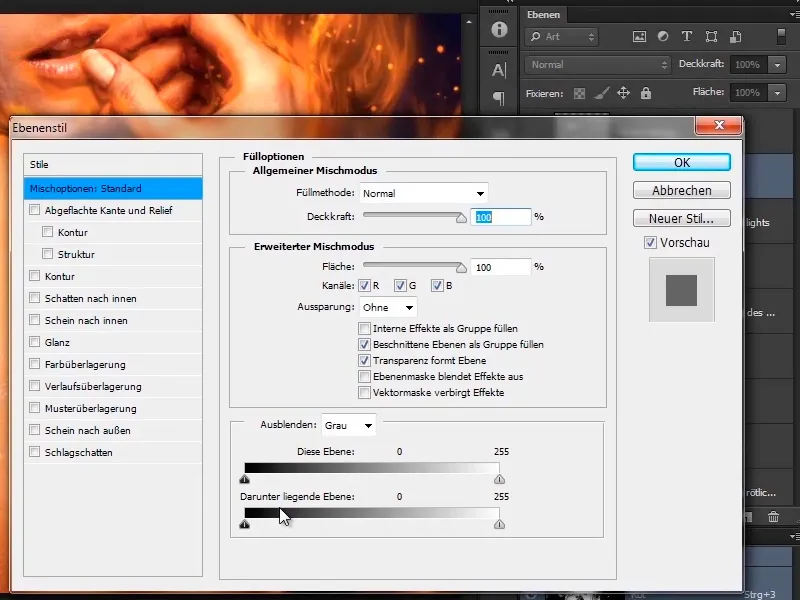Uncheck Beschnittene Ebenen als Gruppe füllen
This screenshot has width=800, height=600.
tap(364, 344)
